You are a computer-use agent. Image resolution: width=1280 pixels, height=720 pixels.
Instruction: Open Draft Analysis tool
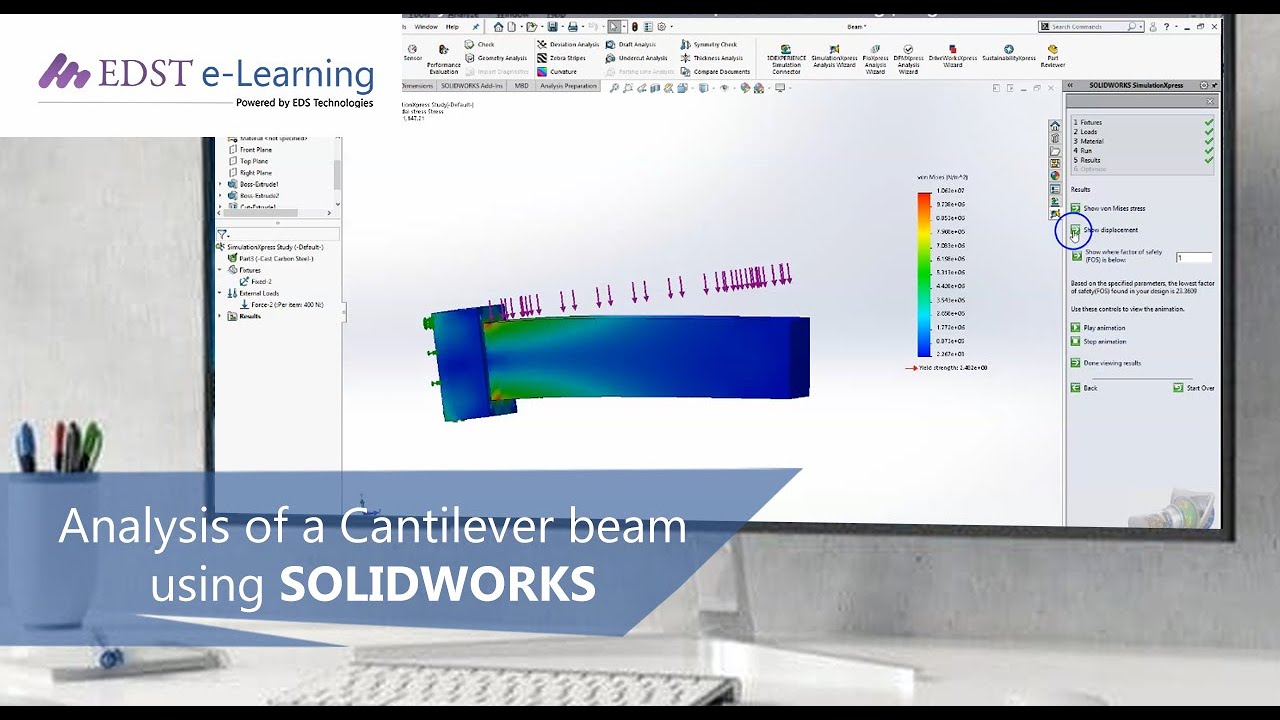point(631,45)
